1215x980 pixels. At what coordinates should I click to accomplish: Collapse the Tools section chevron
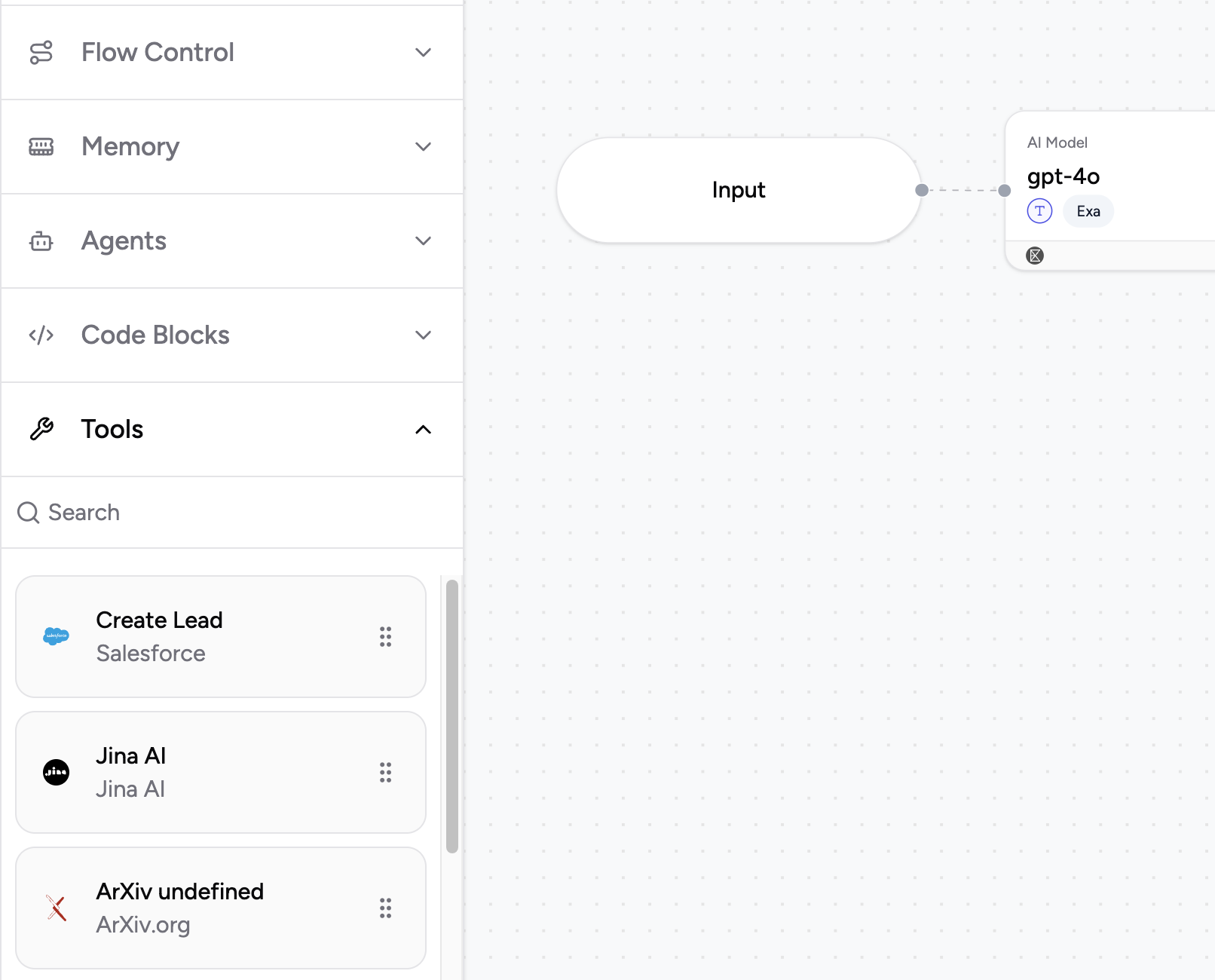coord(423,430)
